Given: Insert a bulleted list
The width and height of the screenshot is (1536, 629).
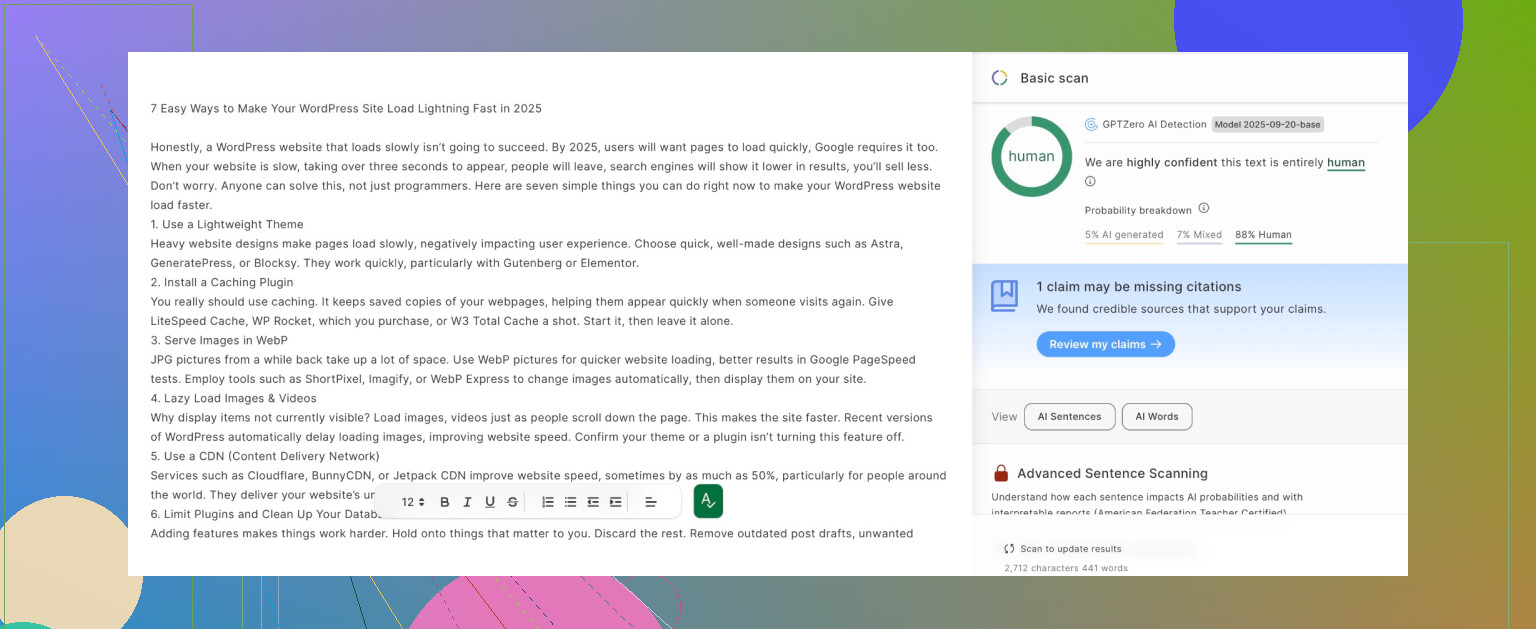Looking at the screenshot, I should 570,502.
